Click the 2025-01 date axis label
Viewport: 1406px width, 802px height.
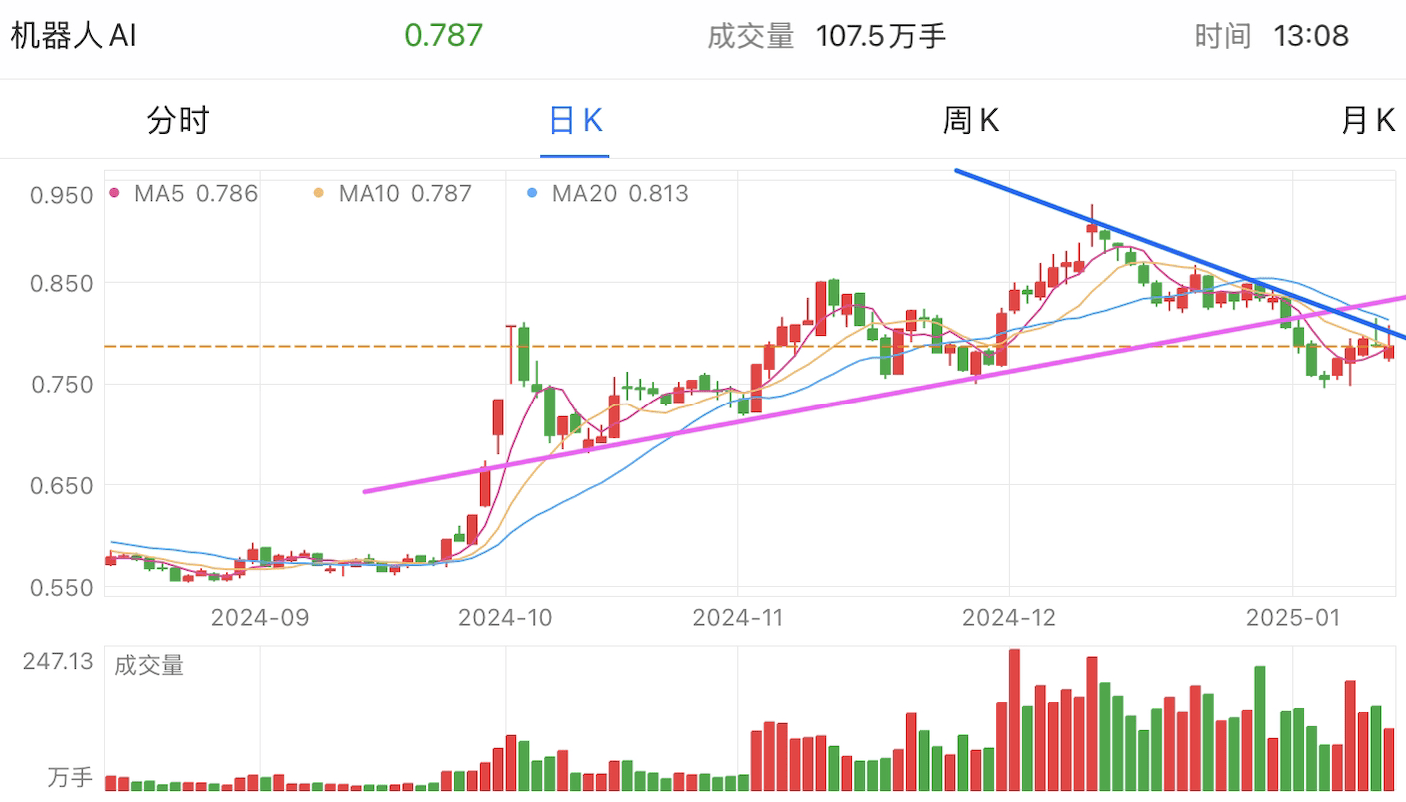click(1293, 618)
